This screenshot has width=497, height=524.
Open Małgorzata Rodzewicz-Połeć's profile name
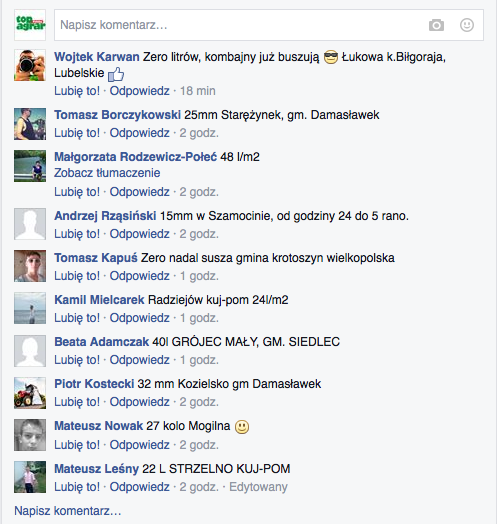point(135,157)
